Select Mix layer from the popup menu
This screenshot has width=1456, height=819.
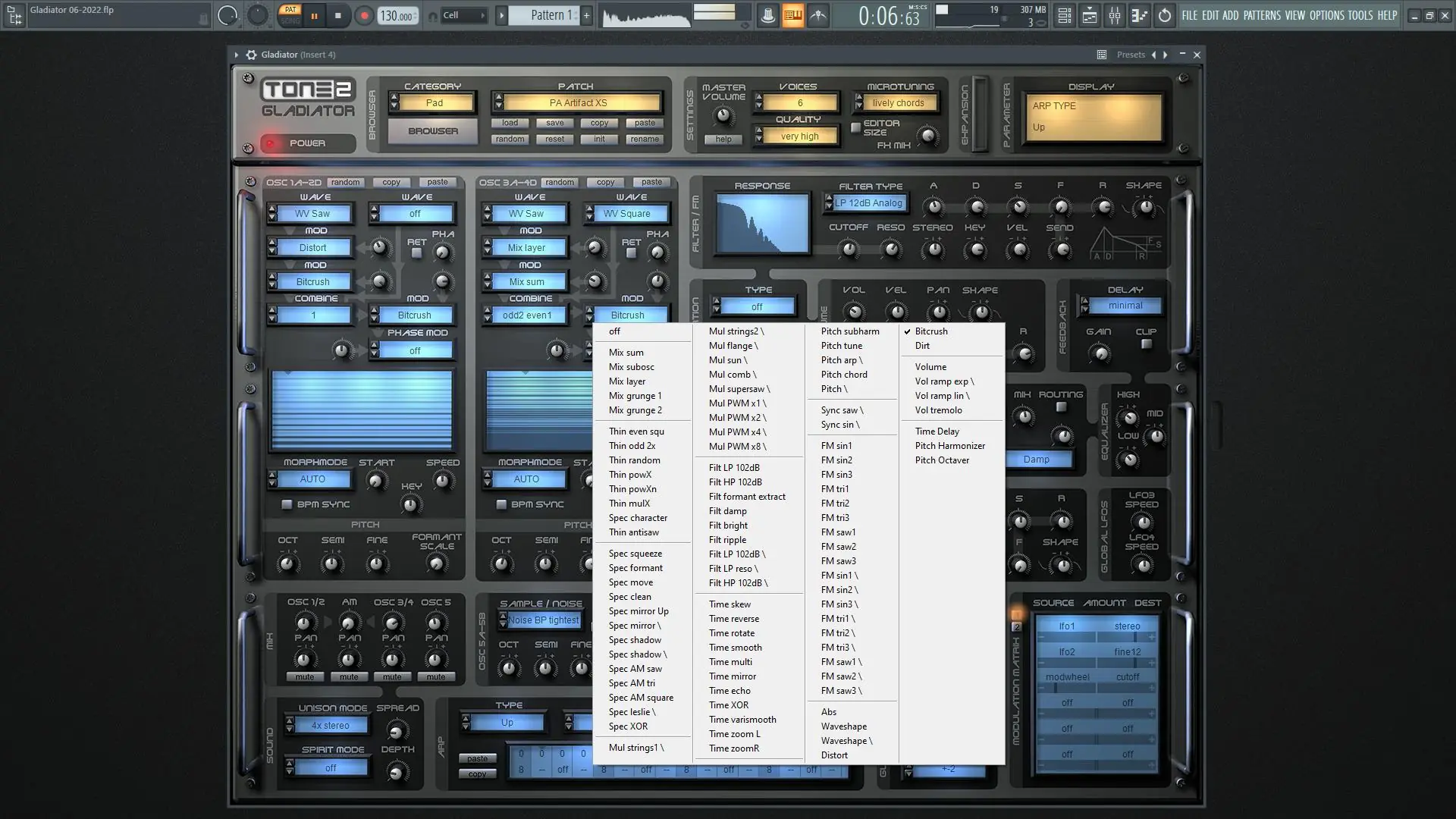point(626,381)
